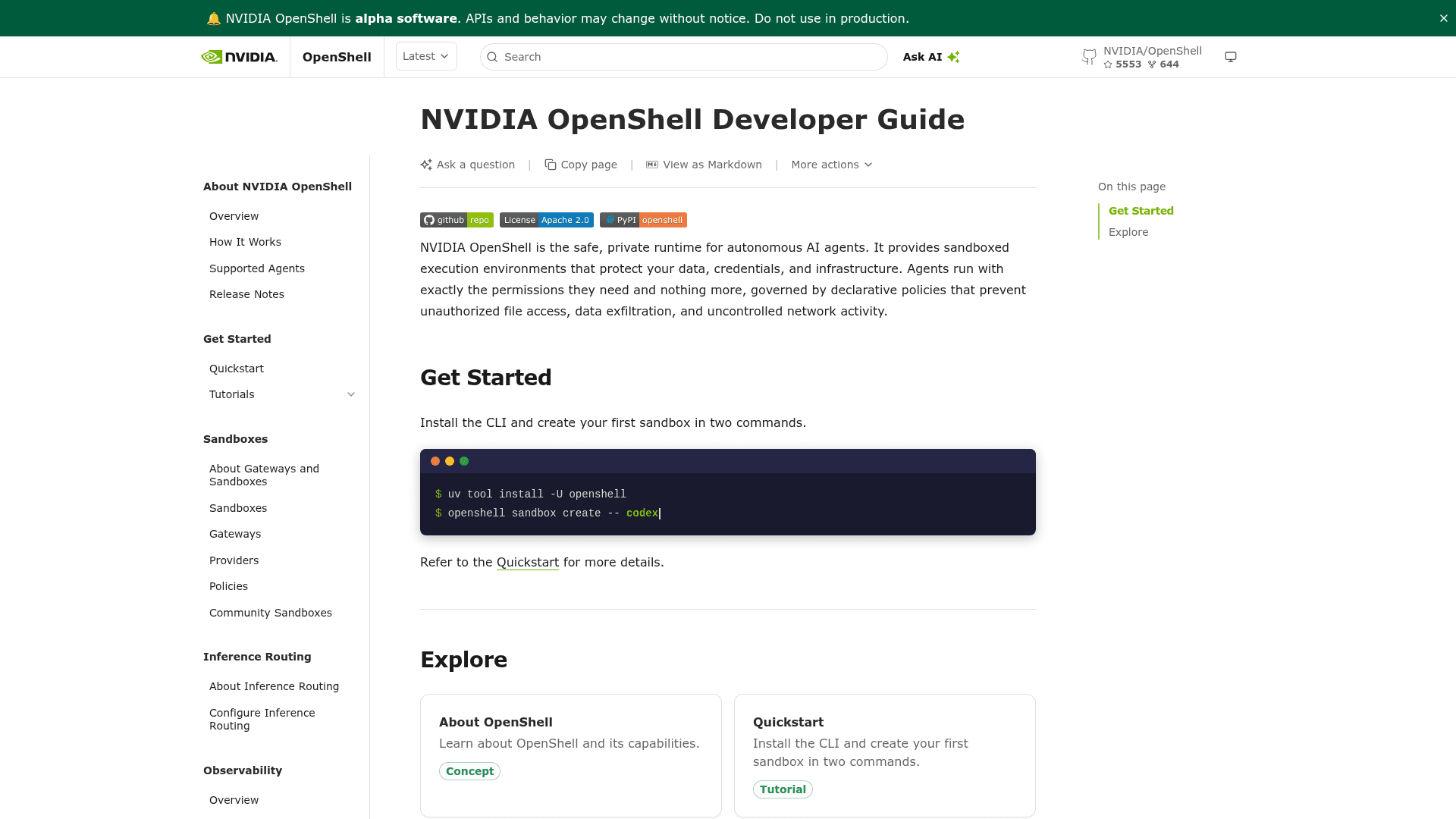1456x819 pixels.
Task: Click the Markdown icon
Action: [x=652, y=165]
